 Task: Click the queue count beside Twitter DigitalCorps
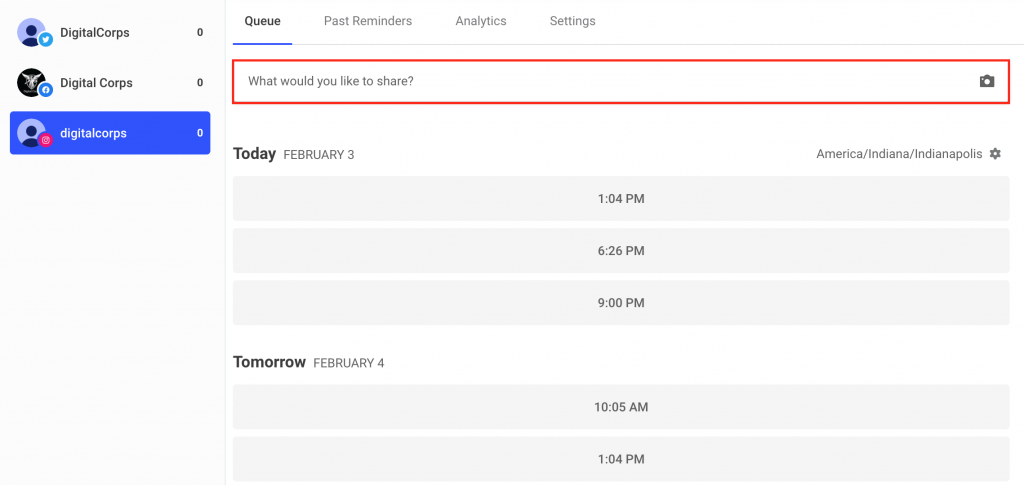[x=200, y=33]
